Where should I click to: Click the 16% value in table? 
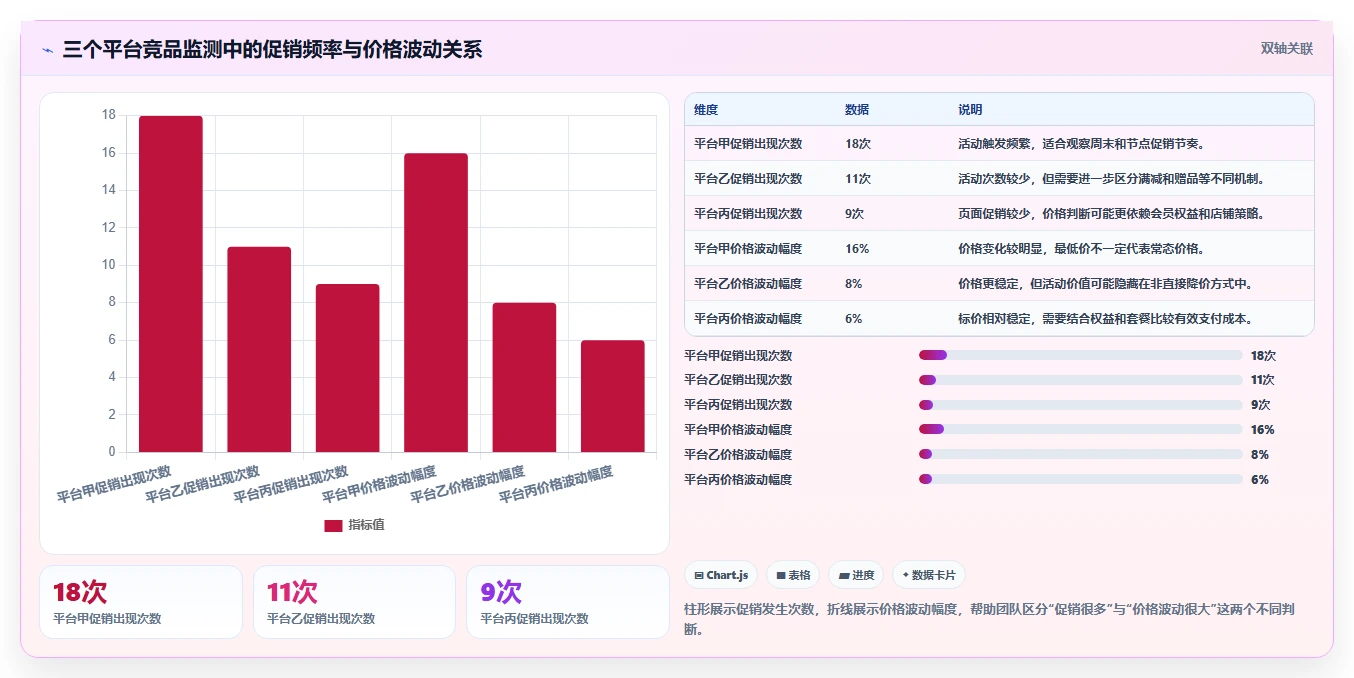857,249
